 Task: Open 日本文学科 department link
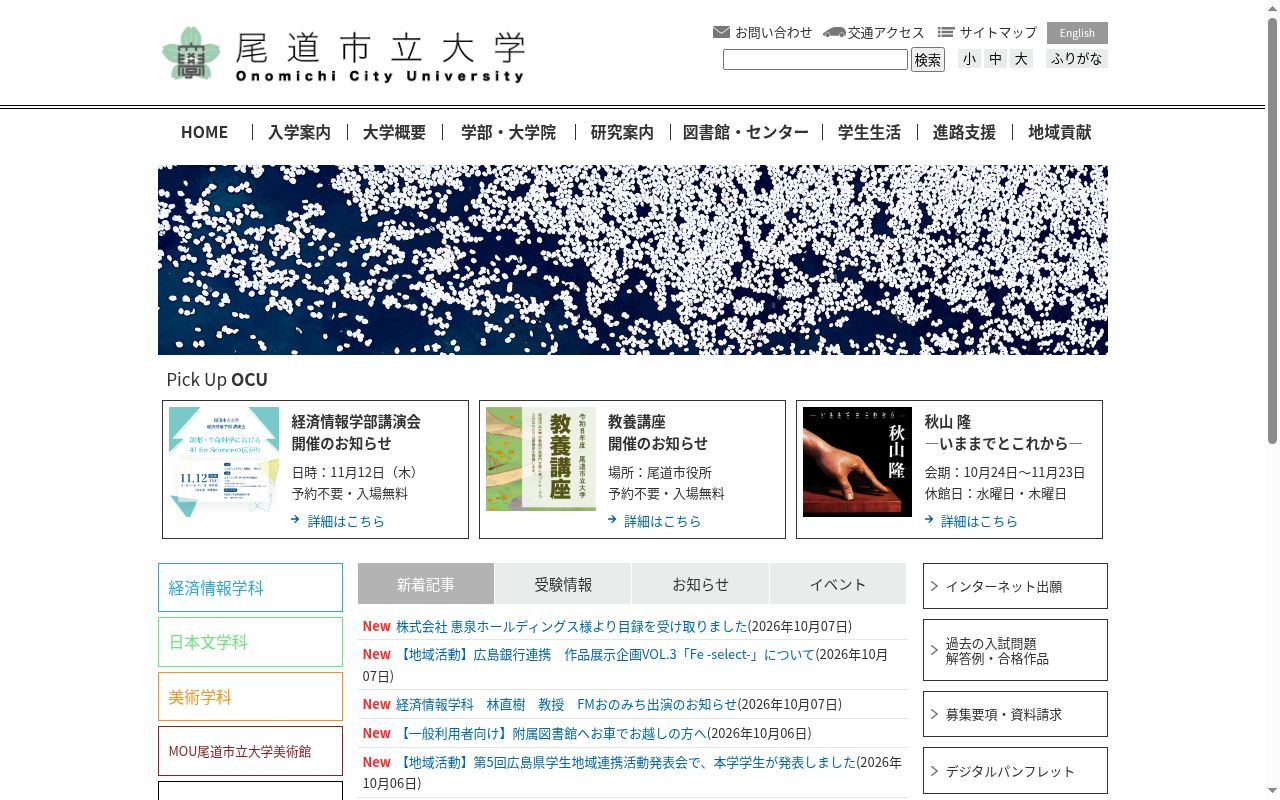click(x=250, y=642)
